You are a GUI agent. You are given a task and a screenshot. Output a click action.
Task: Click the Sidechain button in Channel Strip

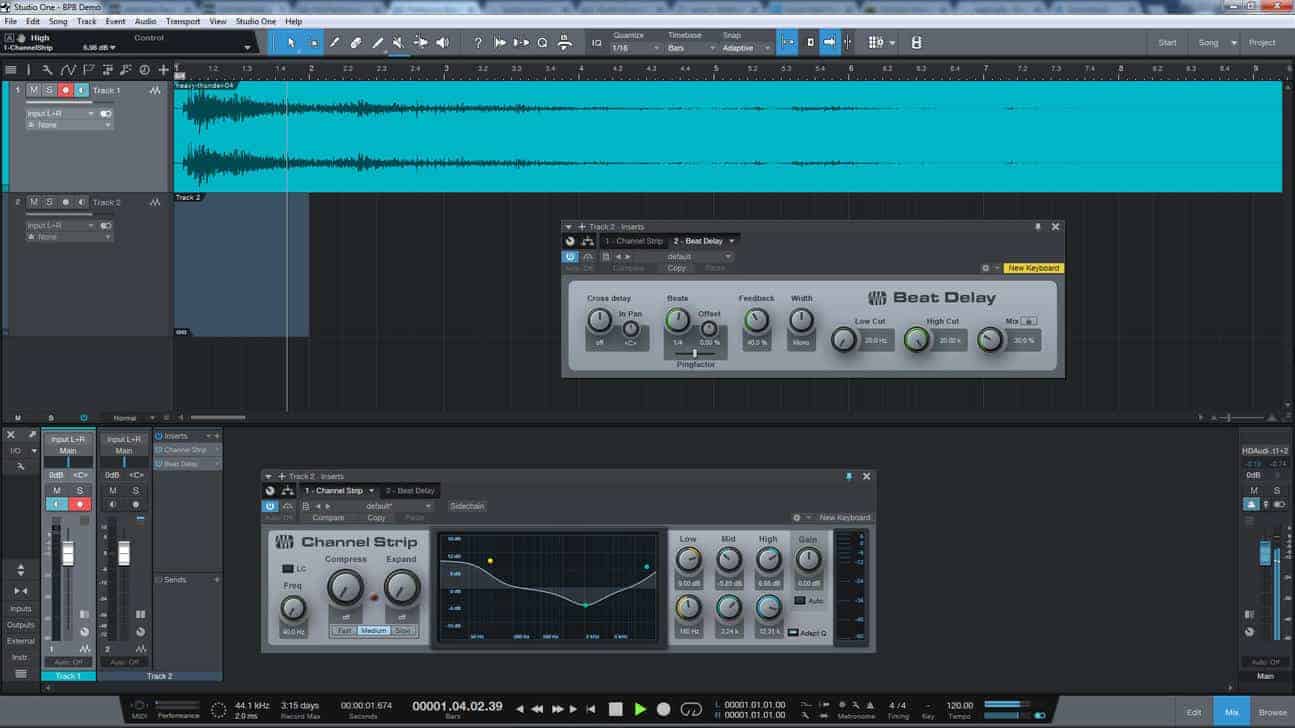point(466,506)
